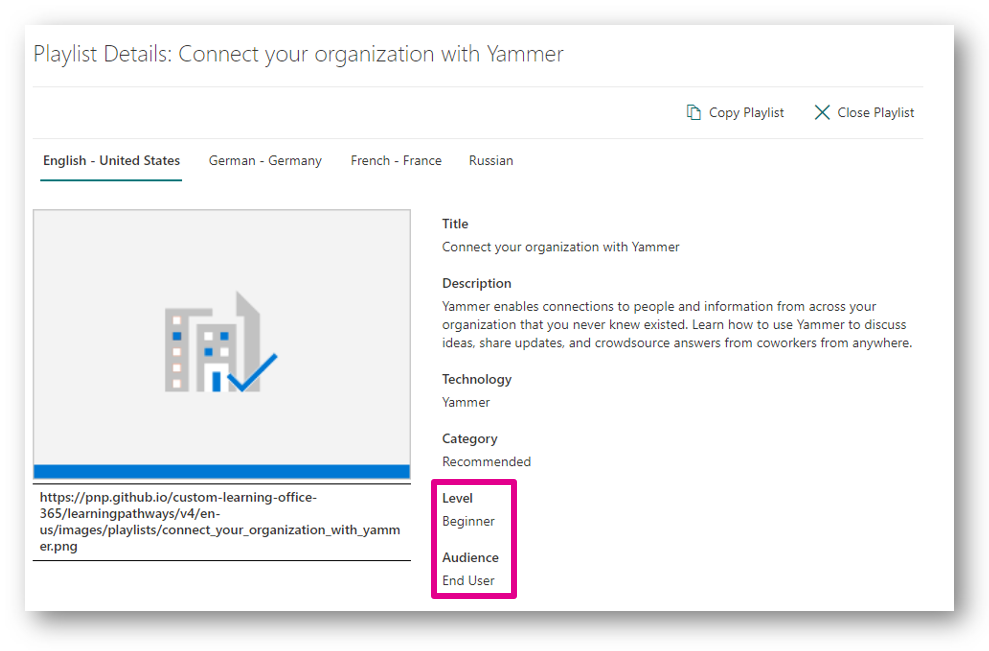Image resolution: width=989 pixels, height=651 pixels.
Task: Click the Technology value 'Yammer'
Action: click(465, 402)
